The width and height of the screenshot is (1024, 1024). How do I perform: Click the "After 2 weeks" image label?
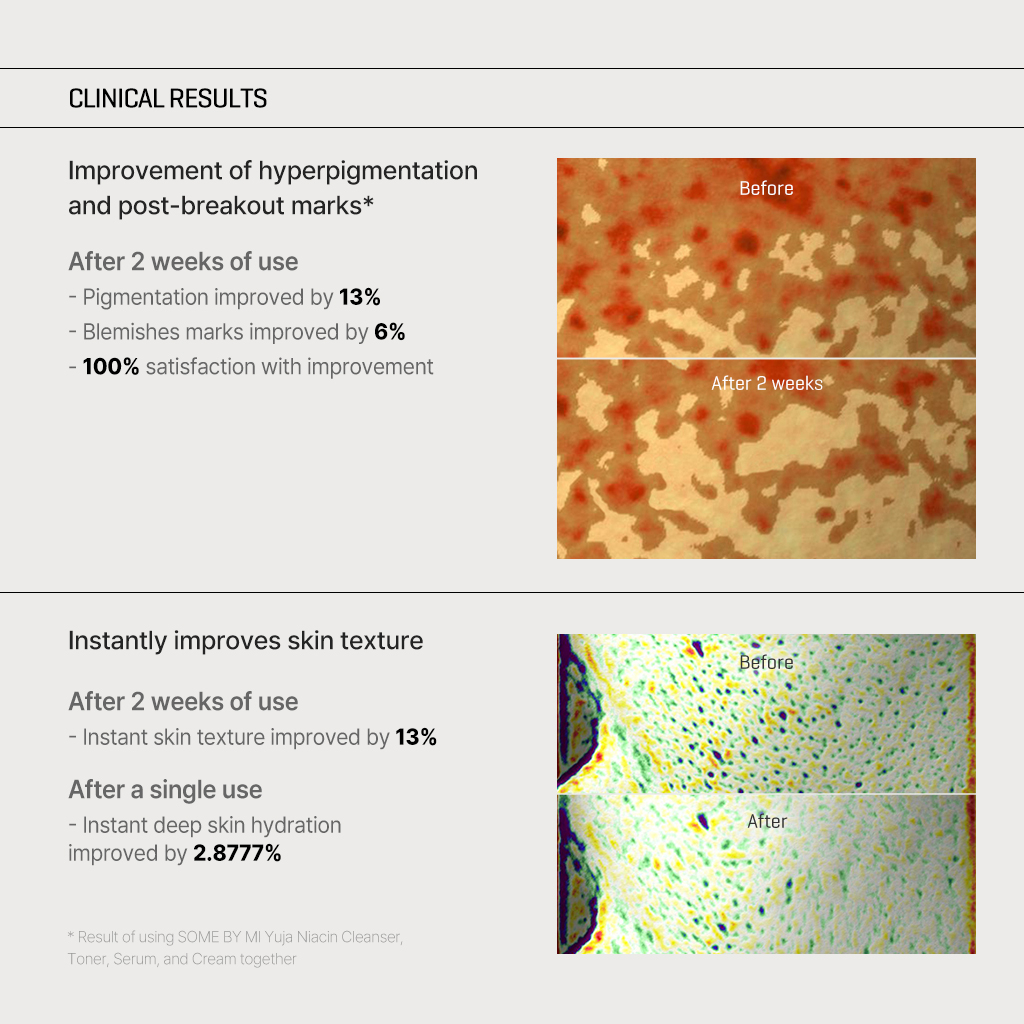coord(766,383)
